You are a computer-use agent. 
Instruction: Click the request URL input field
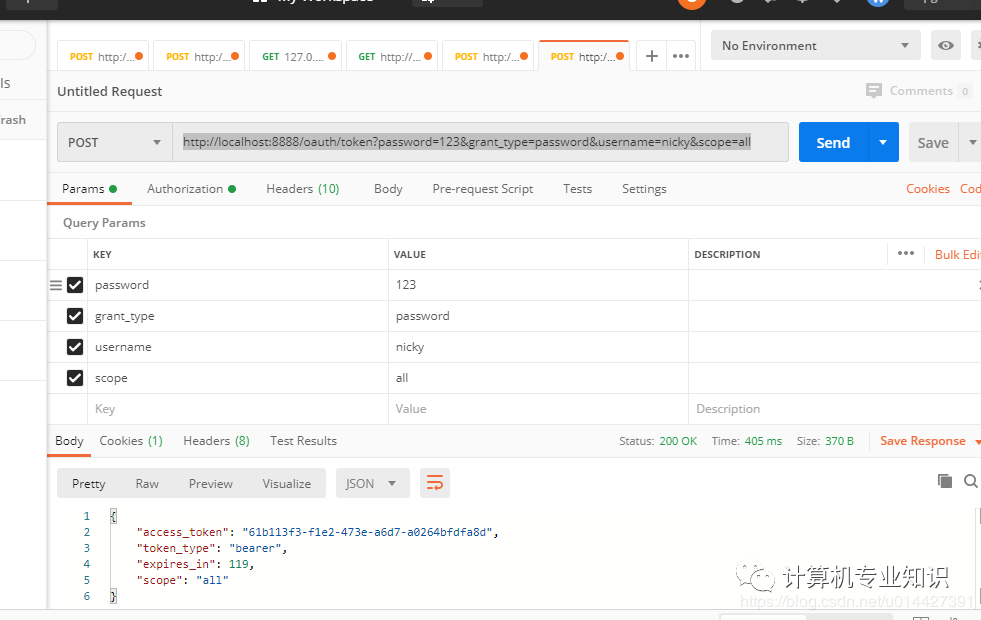[480, 142]
